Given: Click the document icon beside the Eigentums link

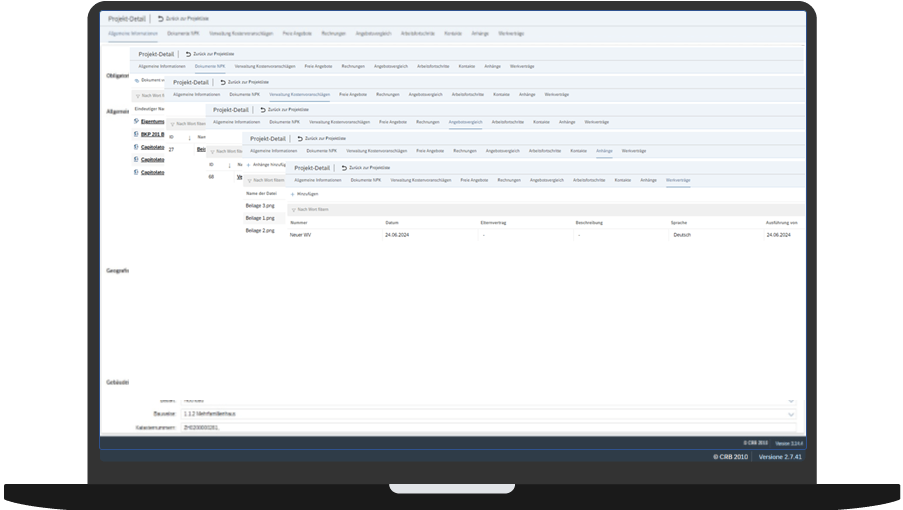Looking at the screenshot, I should click(136, 120).
